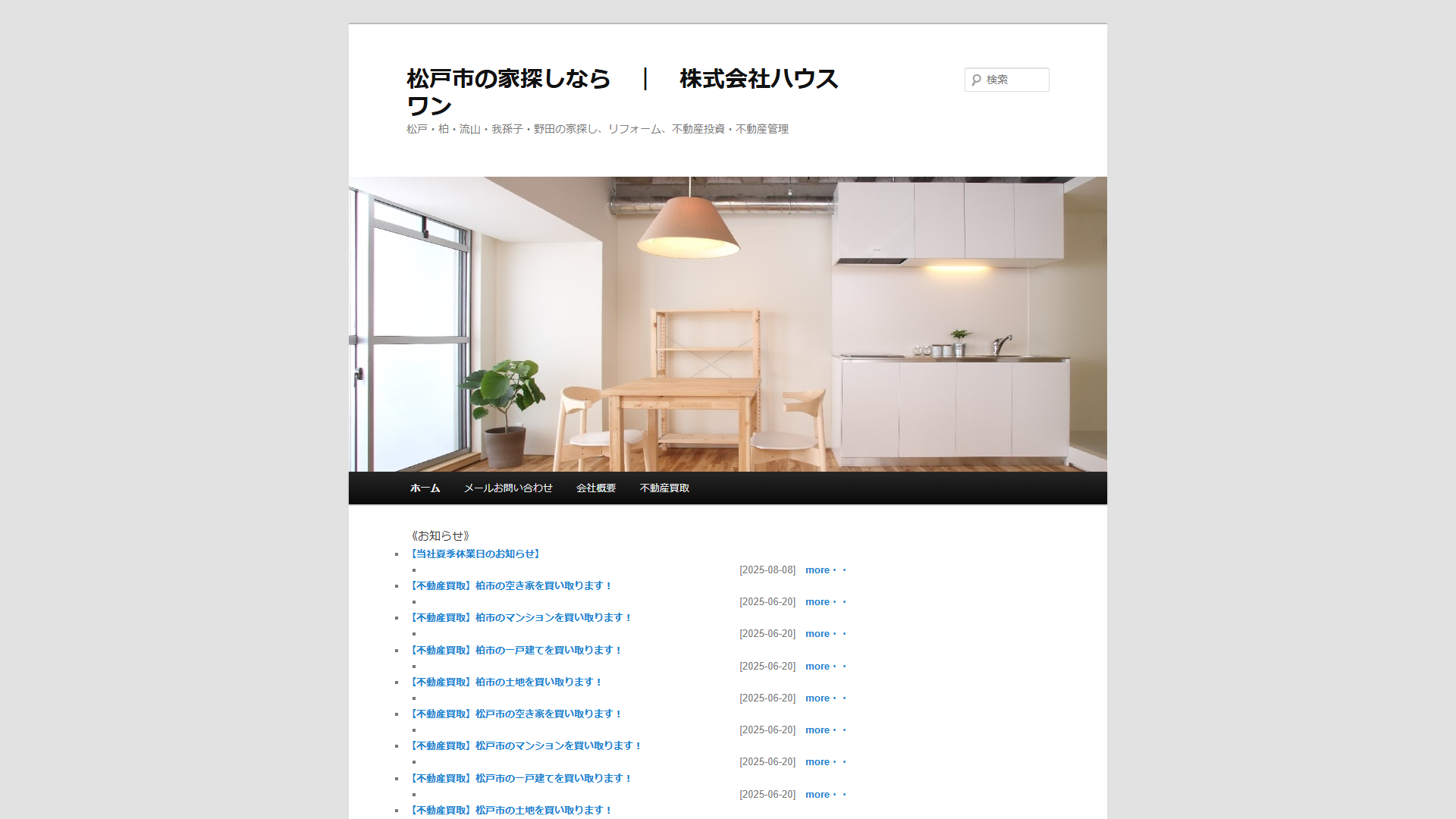Open 松戸市の土地を買い取ります link
Image resolution: width=1456 pixels, height=819 pixels.
click(x=510, y=811)
